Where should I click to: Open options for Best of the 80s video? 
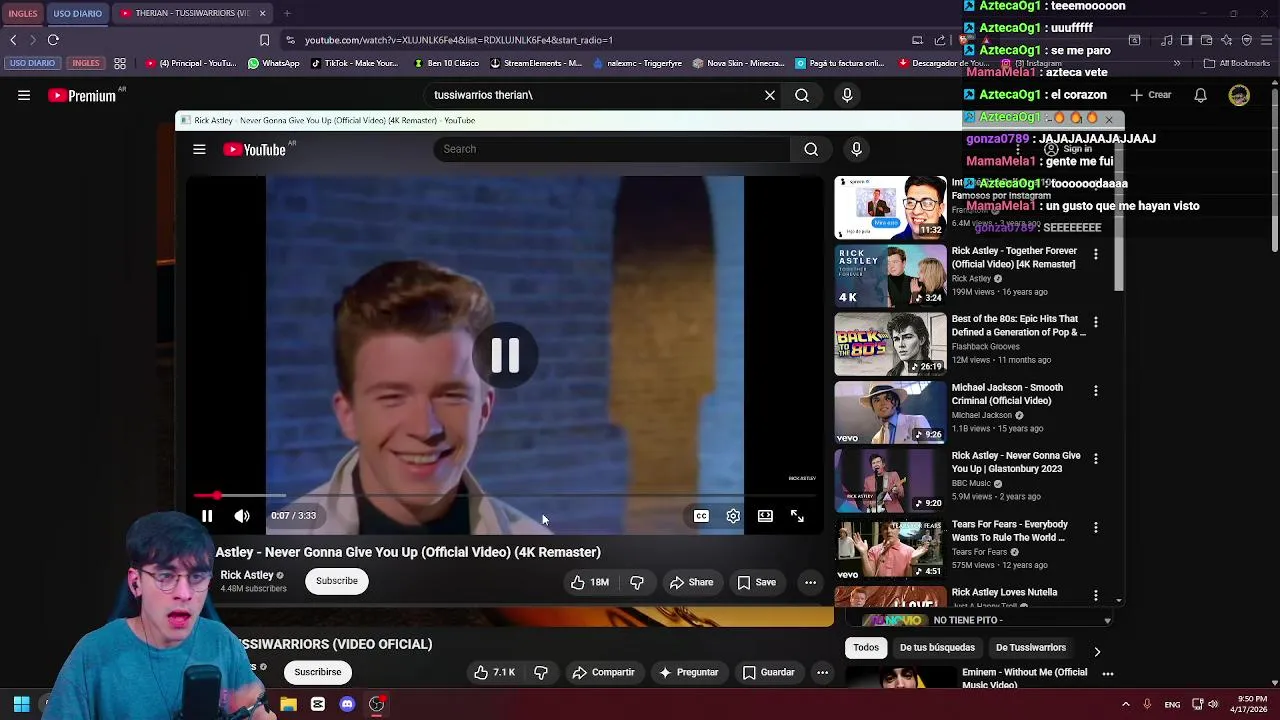pyautogui.click(x=1096, y=322)
